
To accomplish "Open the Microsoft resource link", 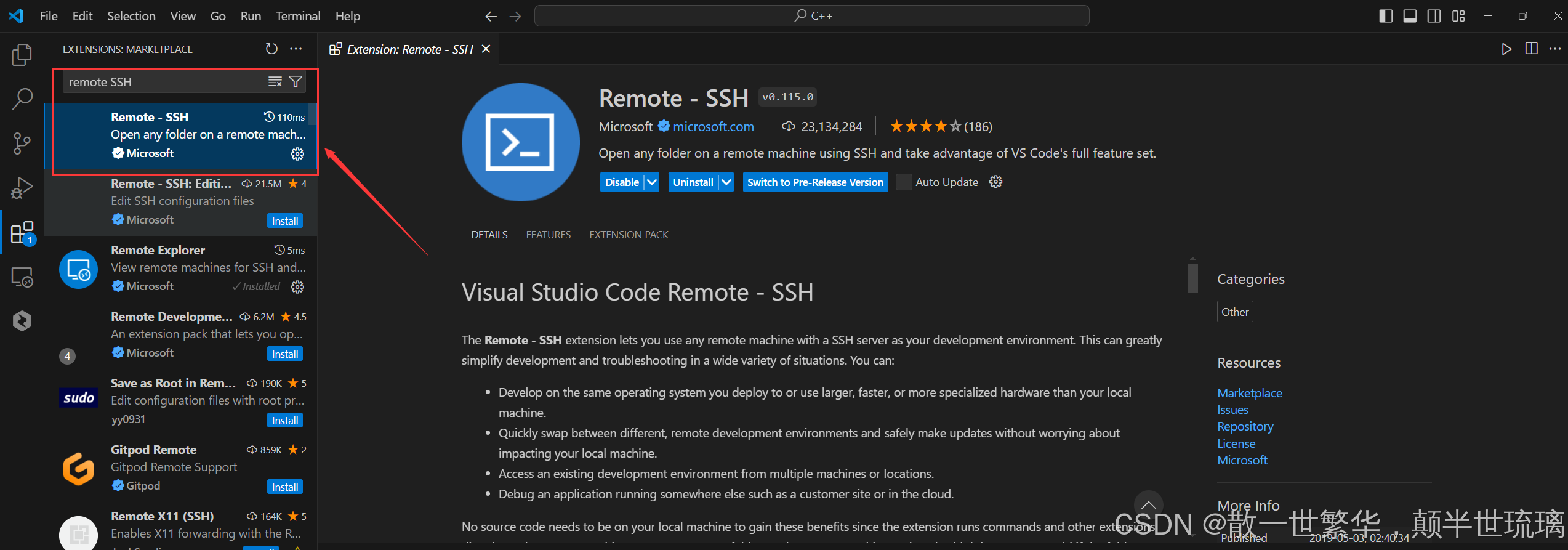I will tap(1242, 460).
